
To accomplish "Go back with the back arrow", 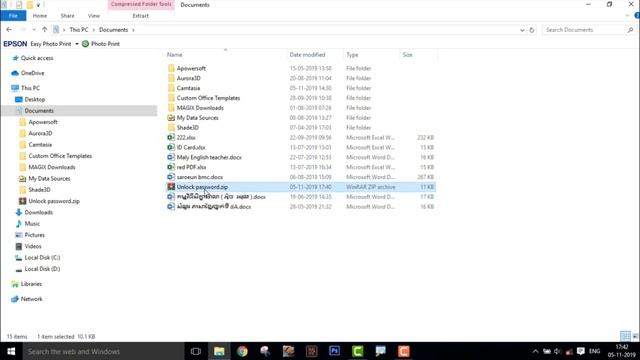I will click(9, 30).
